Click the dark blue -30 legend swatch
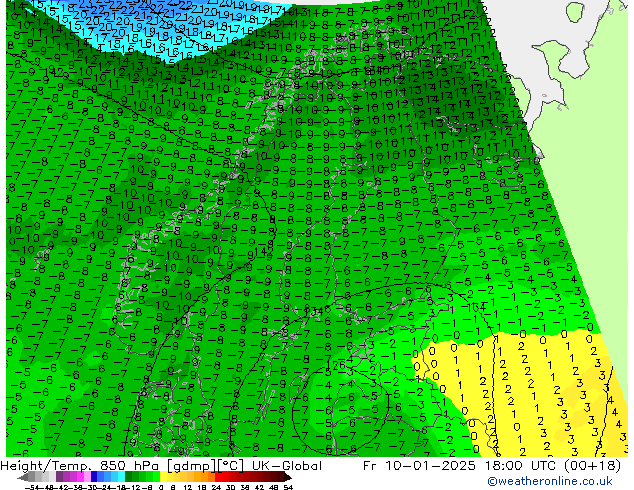634x490 pixels. 94,476
